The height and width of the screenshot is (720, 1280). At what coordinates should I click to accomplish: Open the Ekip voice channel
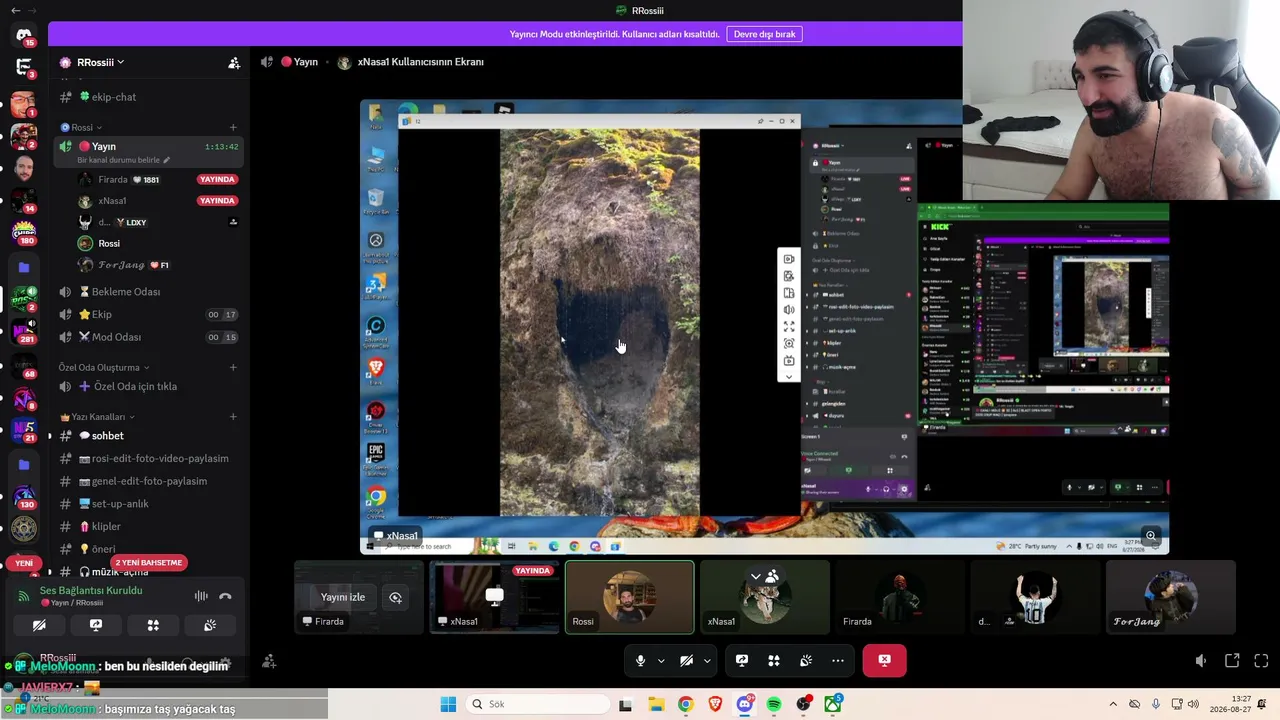(149, 314)
